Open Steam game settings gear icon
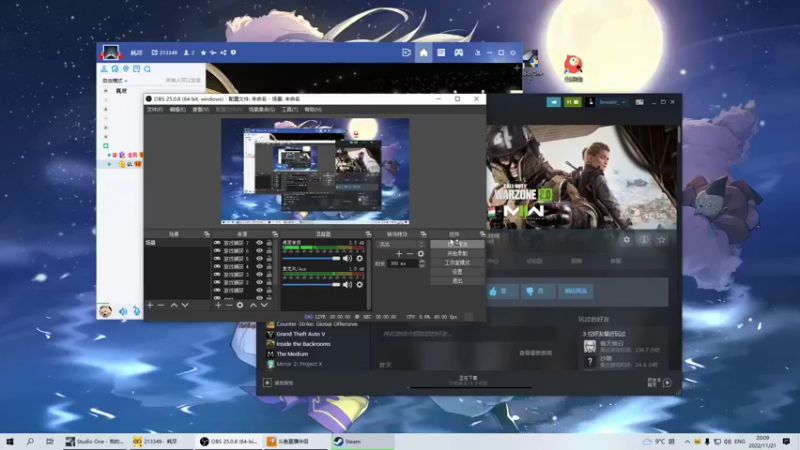The image size is (800, 450). pyautogui.click(x=627, y=240)
